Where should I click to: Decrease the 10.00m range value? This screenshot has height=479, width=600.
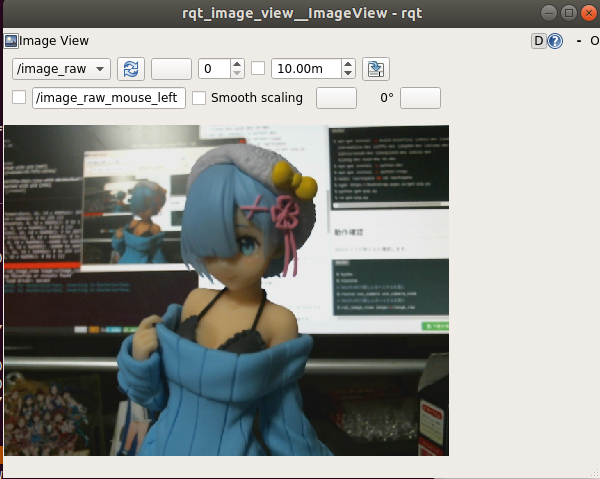[348, 73]
